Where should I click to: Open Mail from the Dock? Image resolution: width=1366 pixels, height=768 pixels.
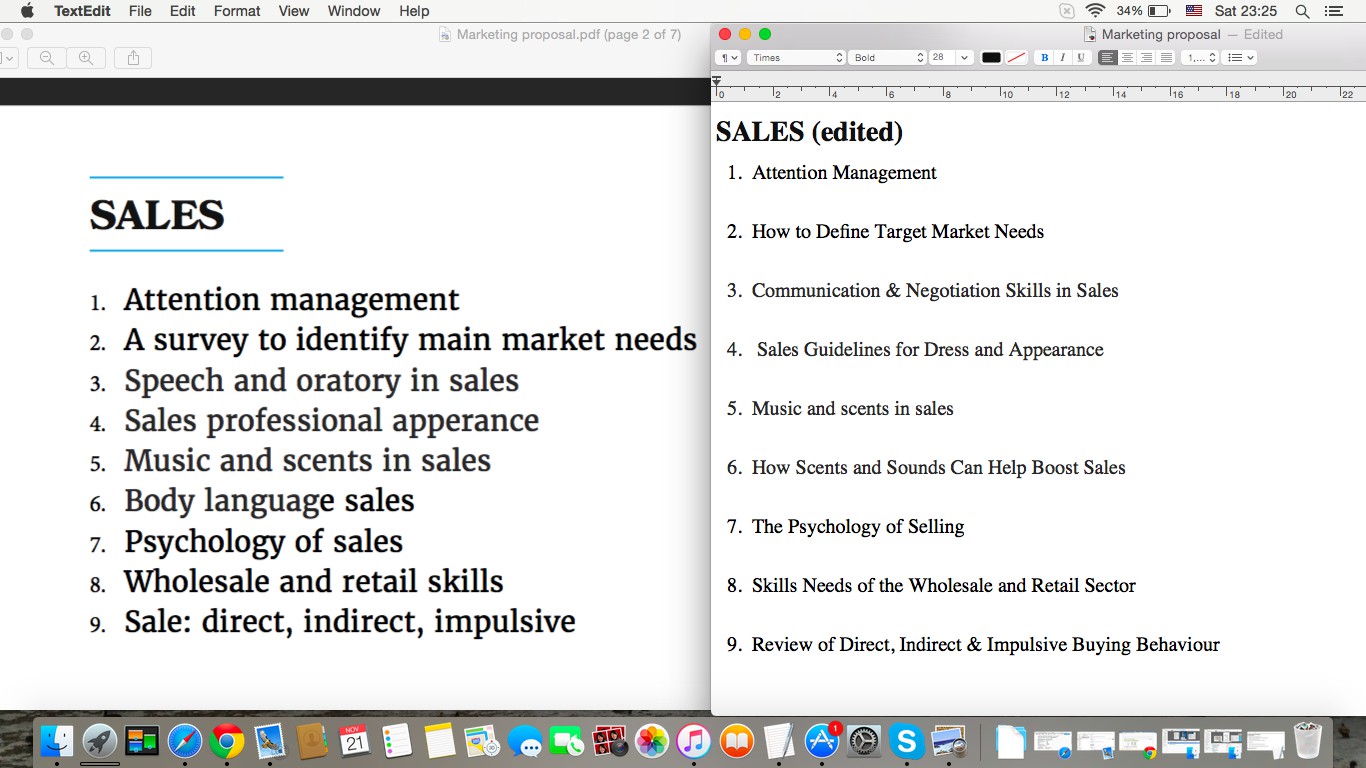point(270,741)
